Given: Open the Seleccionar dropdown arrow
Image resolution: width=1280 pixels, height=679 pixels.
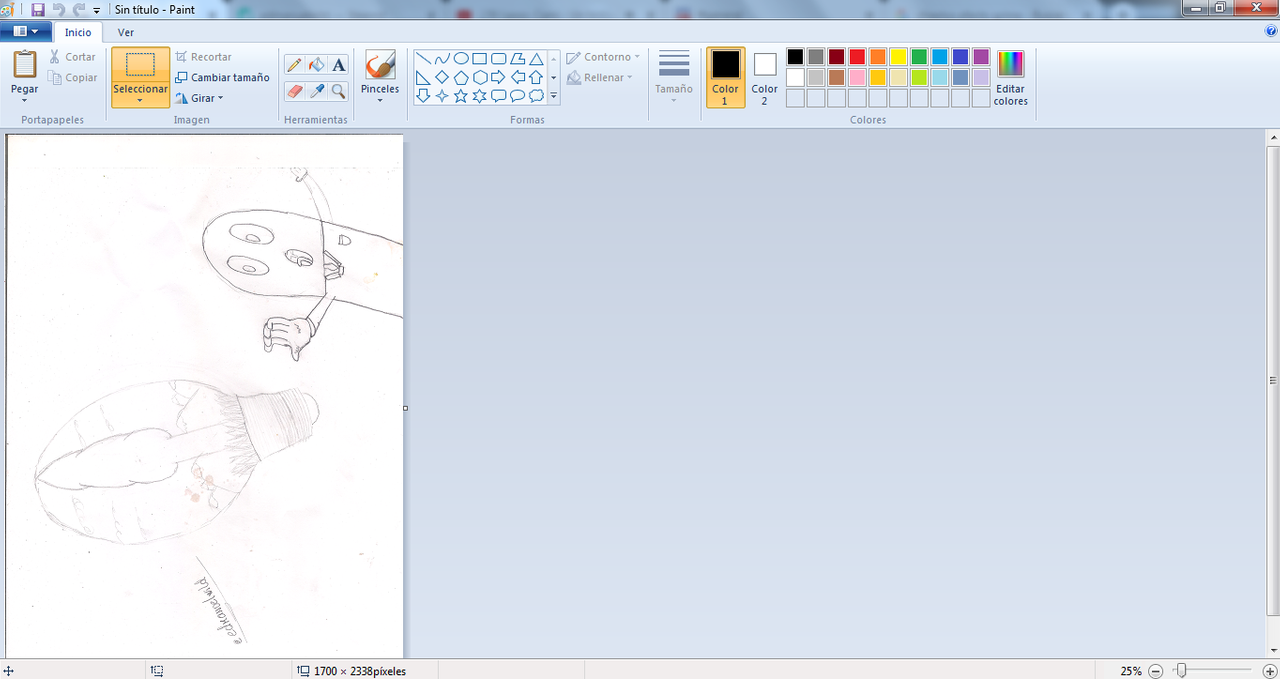Looking at the screenshot, I should (x=140, y=100).
